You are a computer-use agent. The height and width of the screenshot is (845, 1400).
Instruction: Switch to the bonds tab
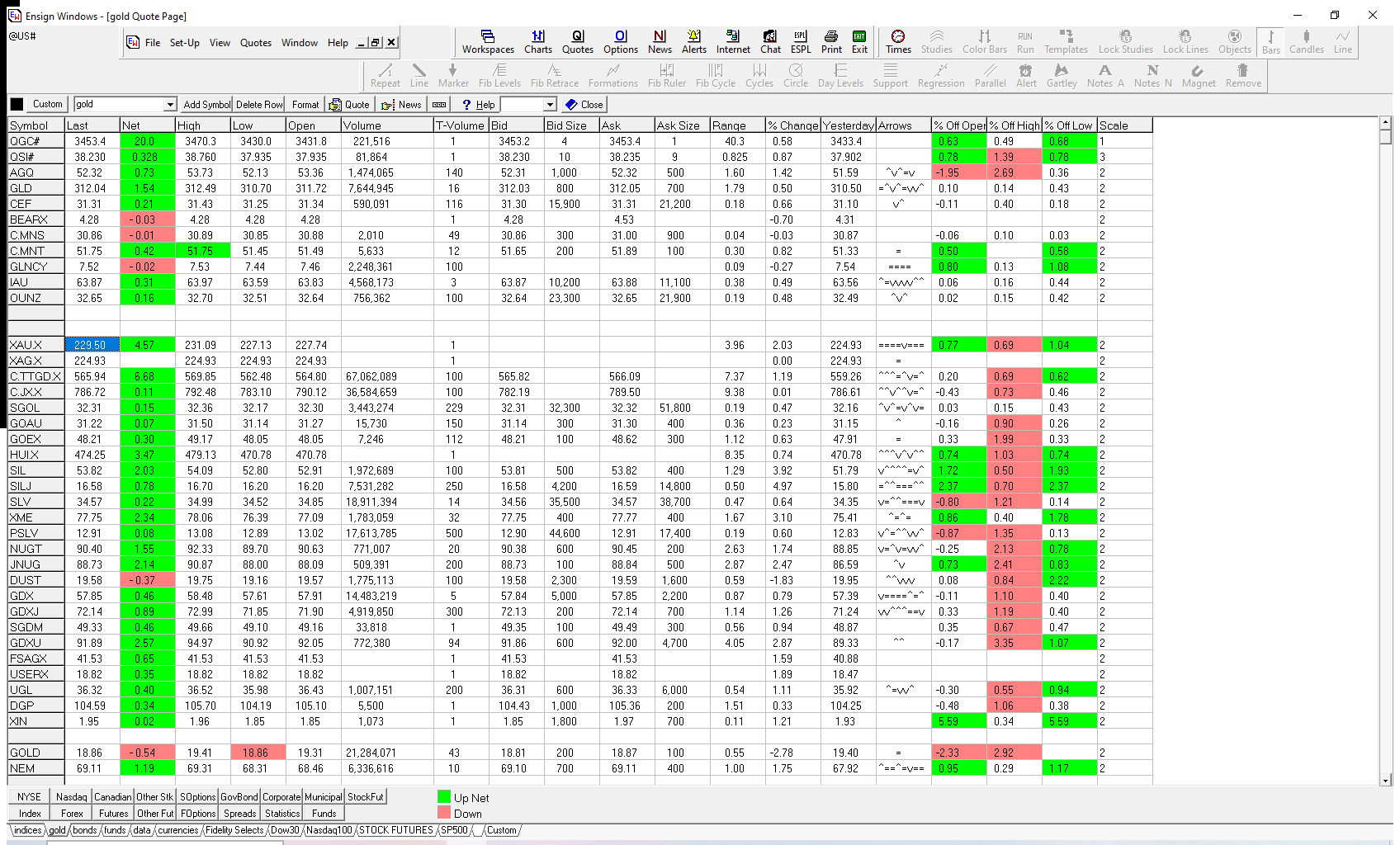coord(85,830)
